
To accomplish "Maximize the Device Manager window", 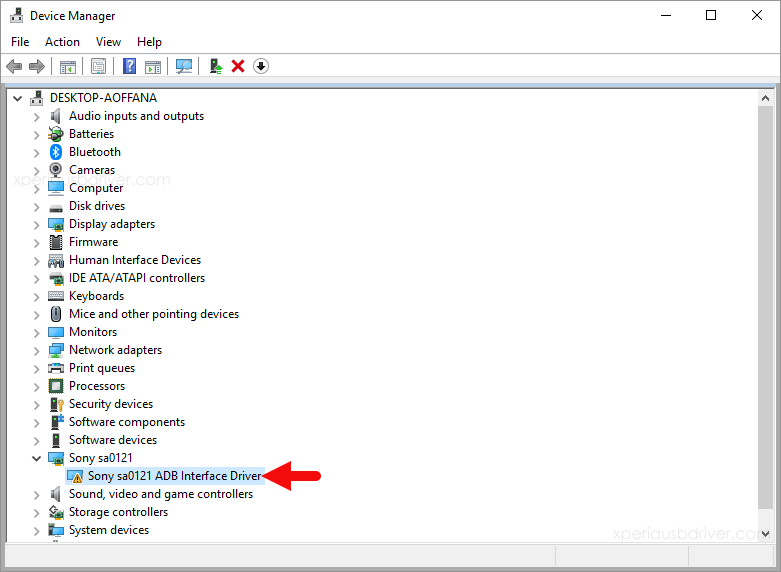I will (711, 15).
